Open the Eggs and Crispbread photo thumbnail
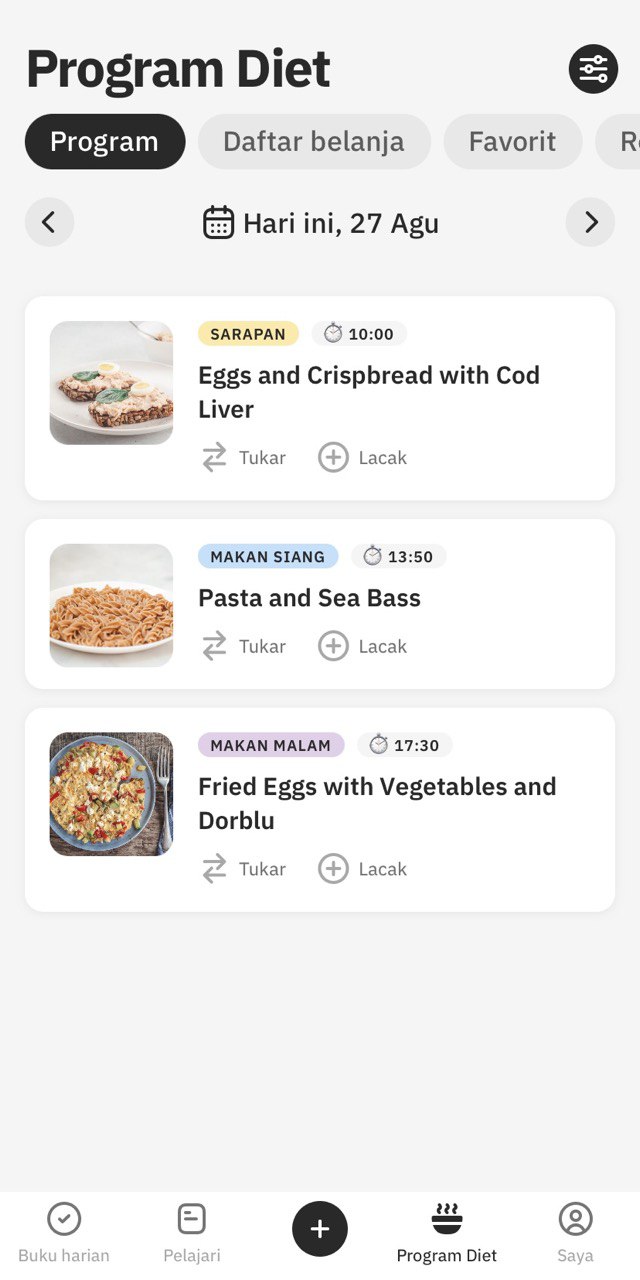Viewport: 640px width, 1280px height. (111, 383)
